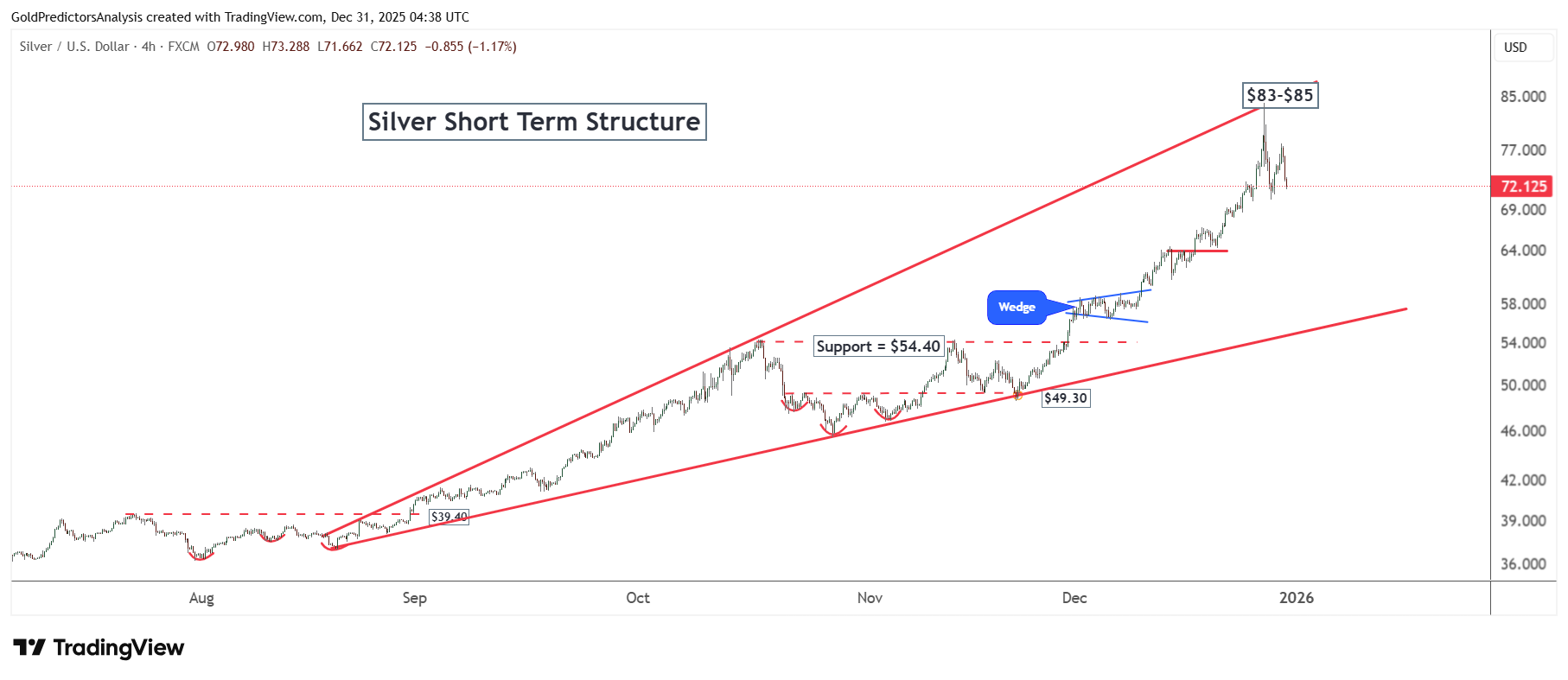This screenshot has width=1568, height=680.
Task: Click the 2026 marker on time axis
Action: (1297, 598)
